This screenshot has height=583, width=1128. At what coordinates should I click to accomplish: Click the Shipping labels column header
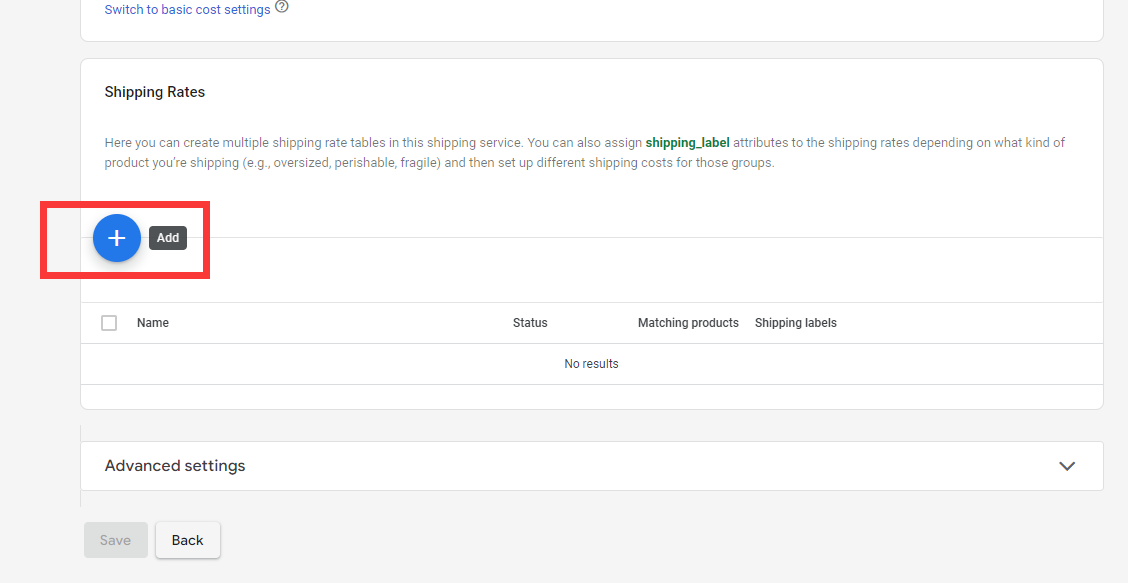[795, 323]
